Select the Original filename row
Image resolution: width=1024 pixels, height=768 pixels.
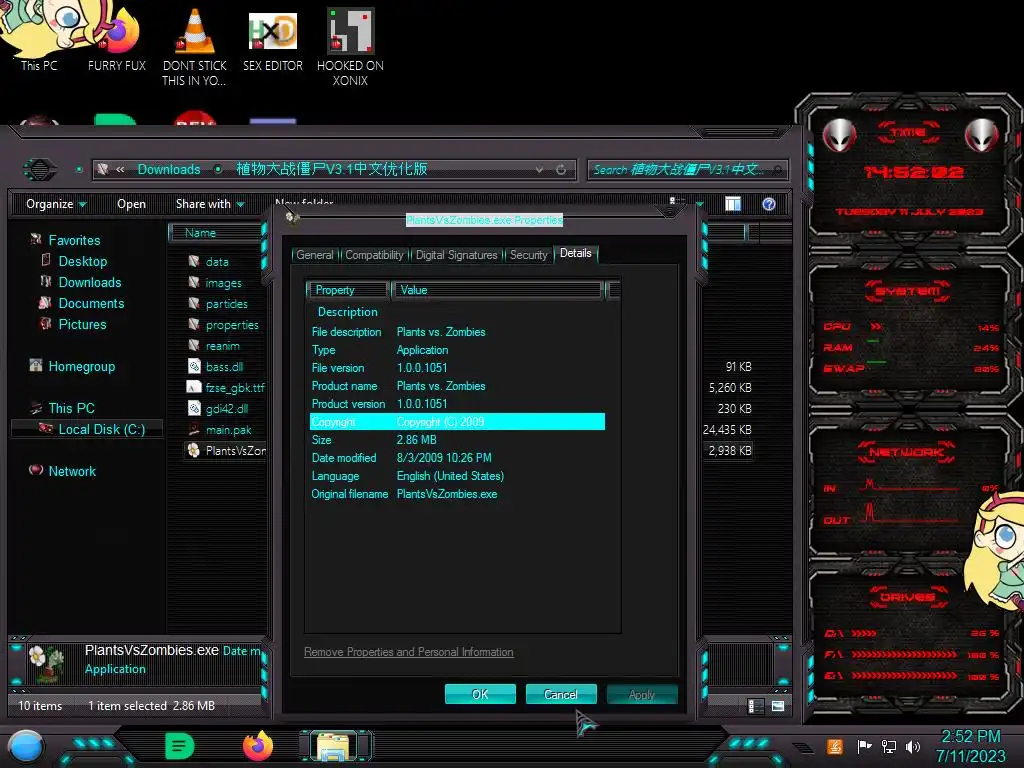coord(457,494)
